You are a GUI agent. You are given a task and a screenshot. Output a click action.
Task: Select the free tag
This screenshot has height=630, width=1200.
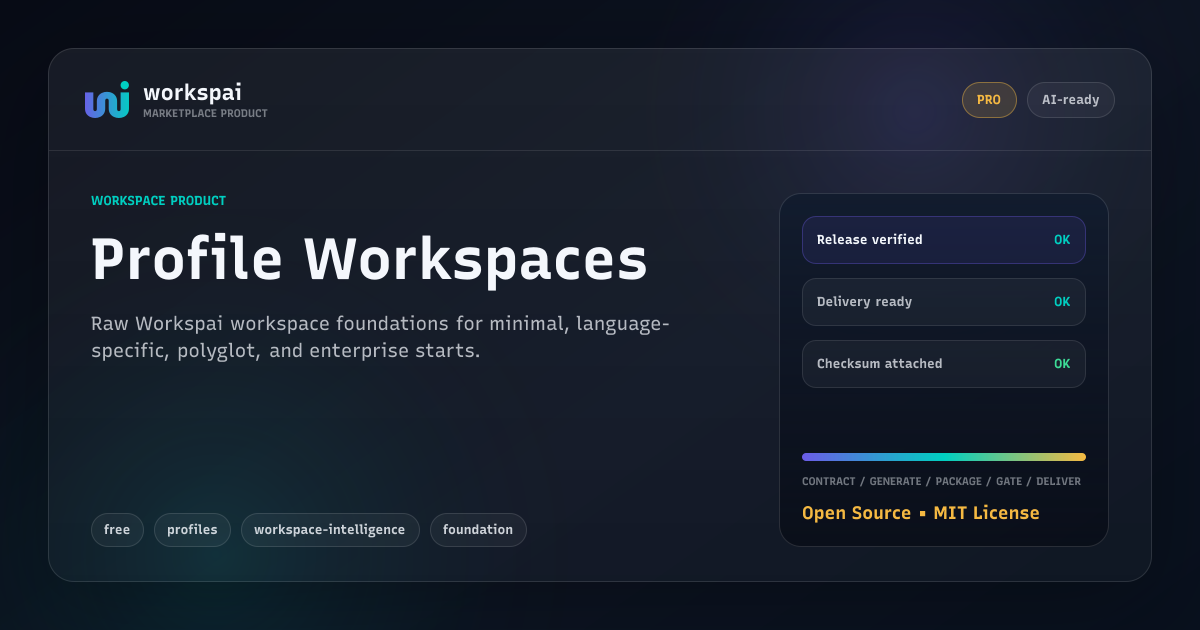pyautogui.click(x=117, y=530)
